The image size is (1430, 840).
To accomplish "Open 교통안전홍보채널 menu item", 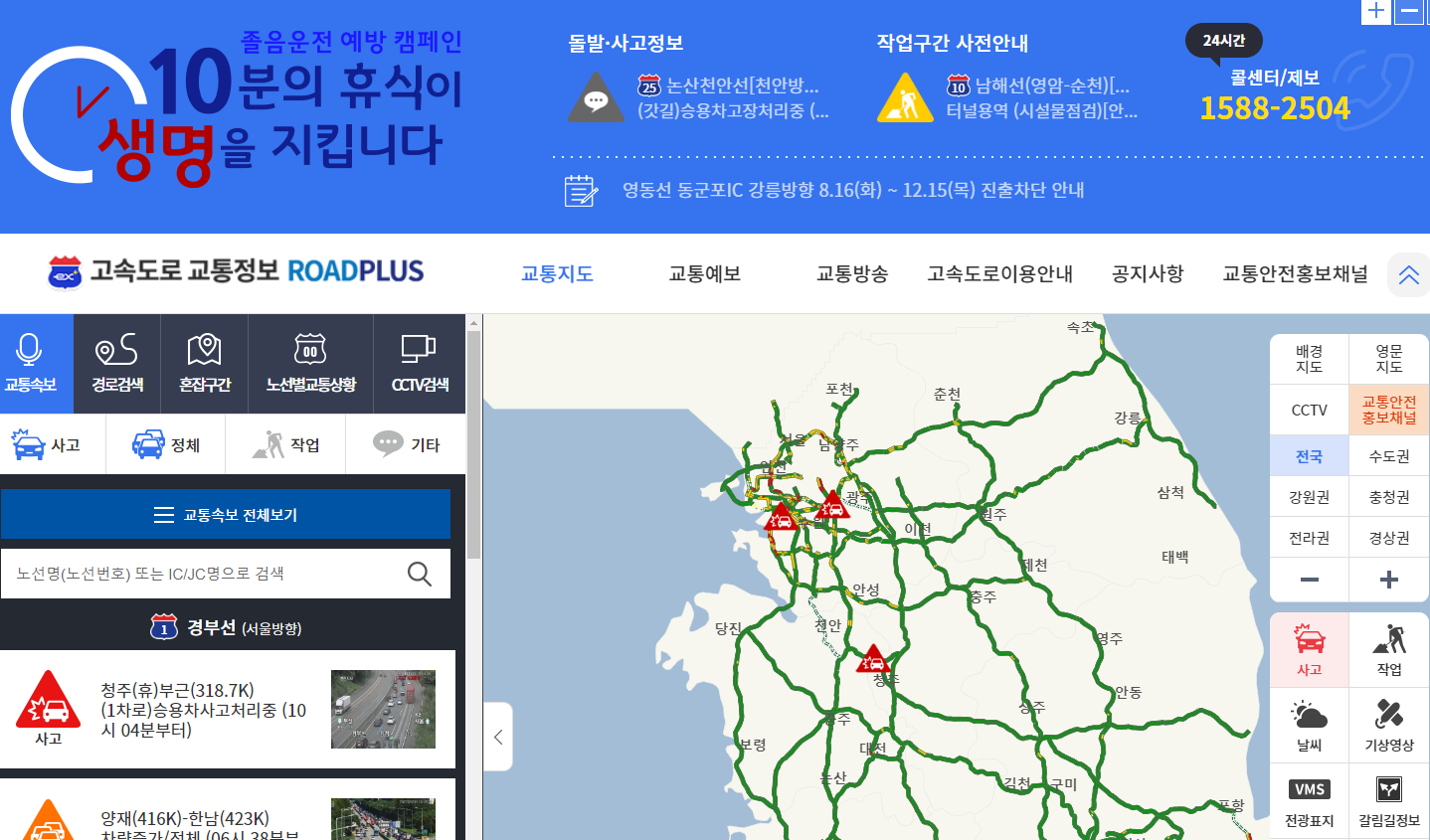I will 1295,273.
